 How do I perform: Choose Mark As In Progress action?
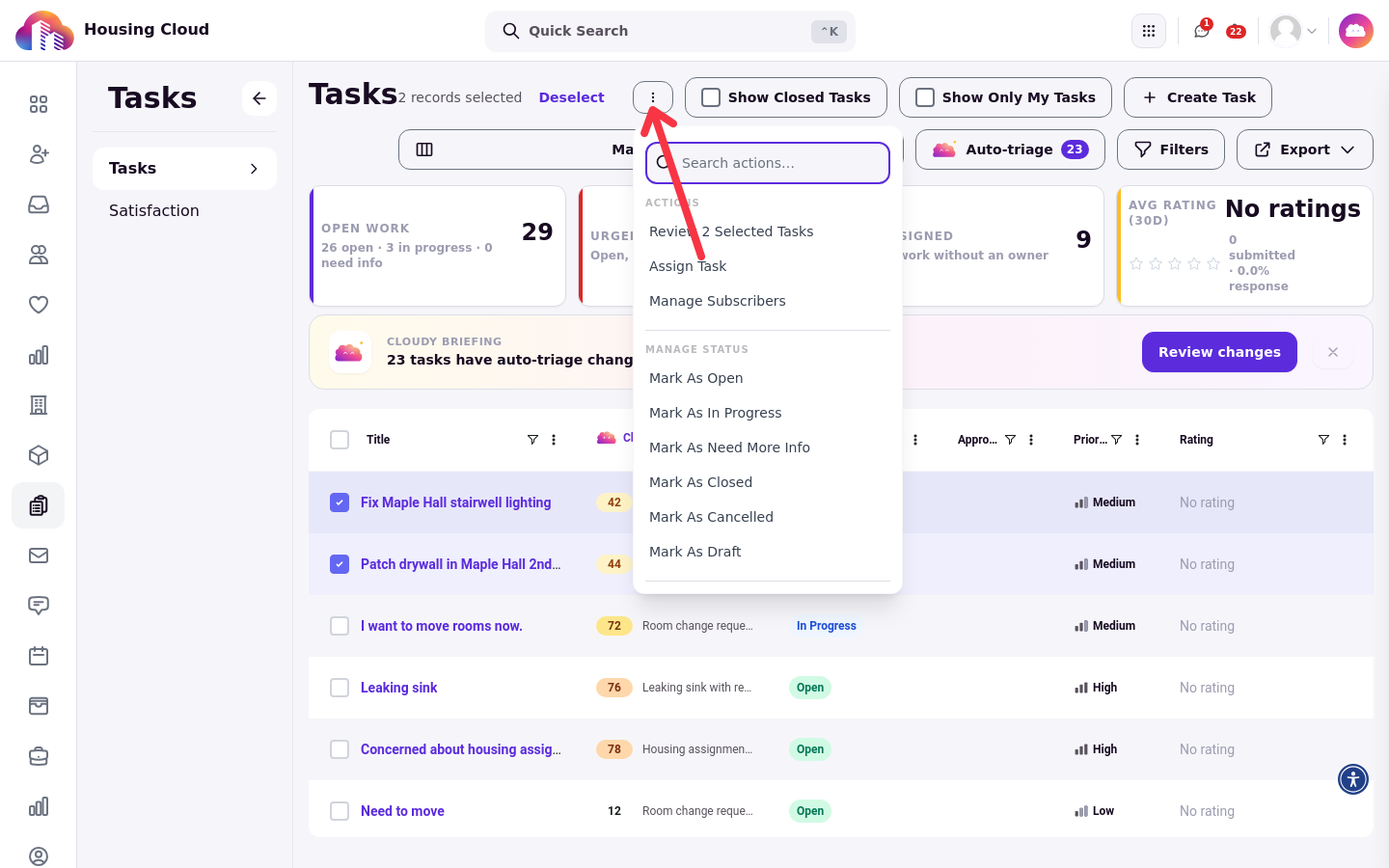point(768,413)
